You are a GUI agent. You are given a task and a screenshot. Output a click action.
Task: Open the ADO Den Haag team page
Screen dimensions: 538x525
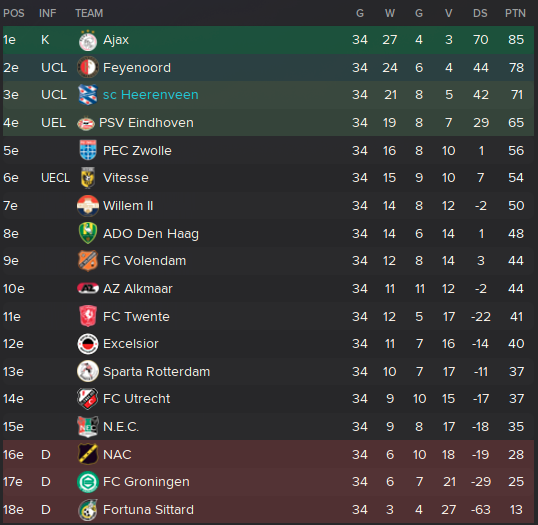[x=151, y=234]
